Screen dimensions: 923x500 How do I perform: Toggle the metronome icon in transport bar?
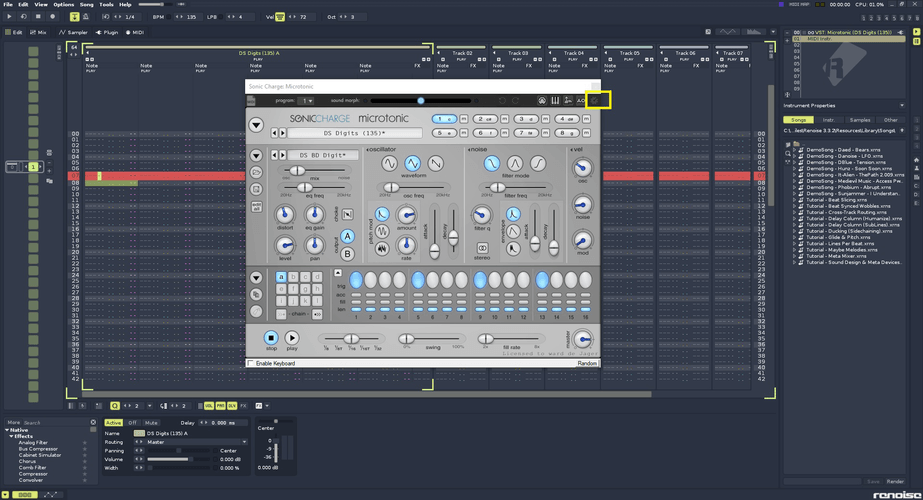point(85,17)
